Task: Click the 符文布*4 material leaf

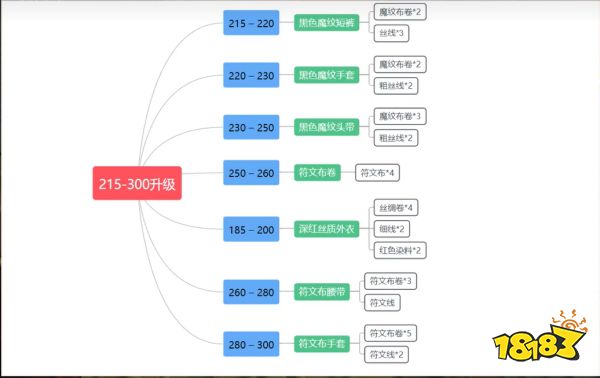Action: [x=377, y=173]
